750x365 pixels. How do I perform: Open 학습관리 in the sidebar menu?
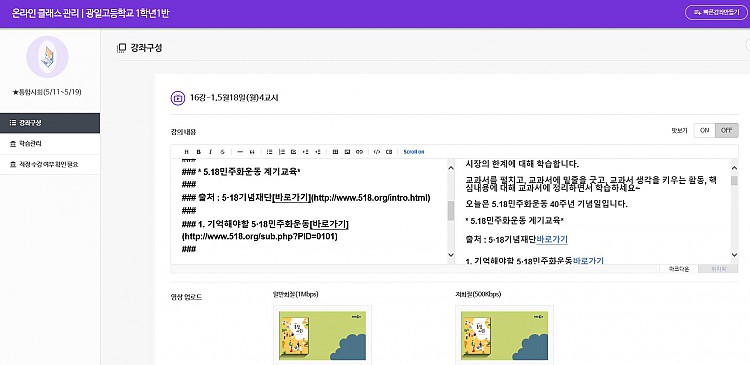[x=50, y=144]
